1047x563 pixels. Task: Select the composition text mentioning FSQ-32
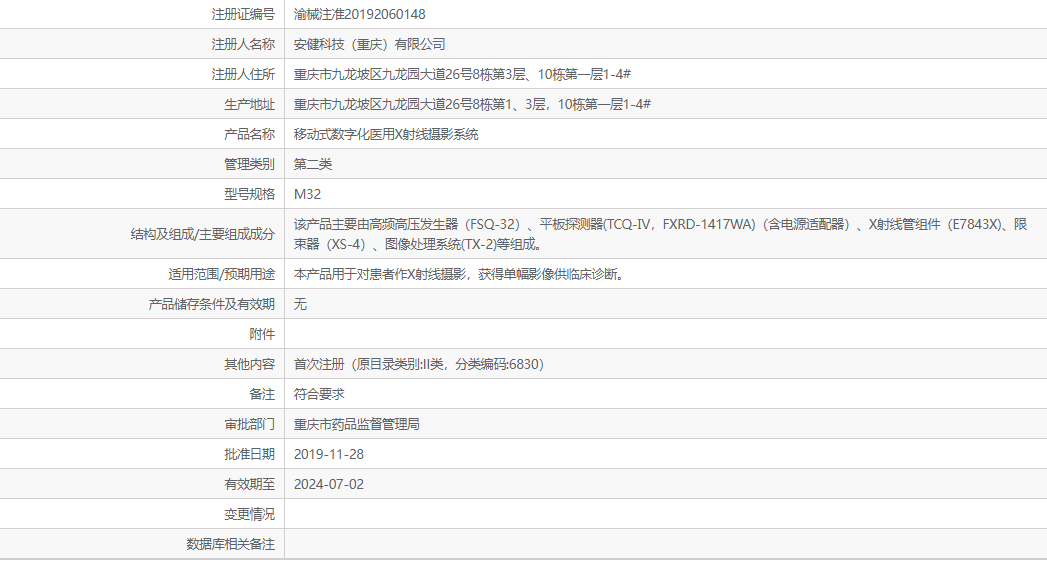(660, 234)
